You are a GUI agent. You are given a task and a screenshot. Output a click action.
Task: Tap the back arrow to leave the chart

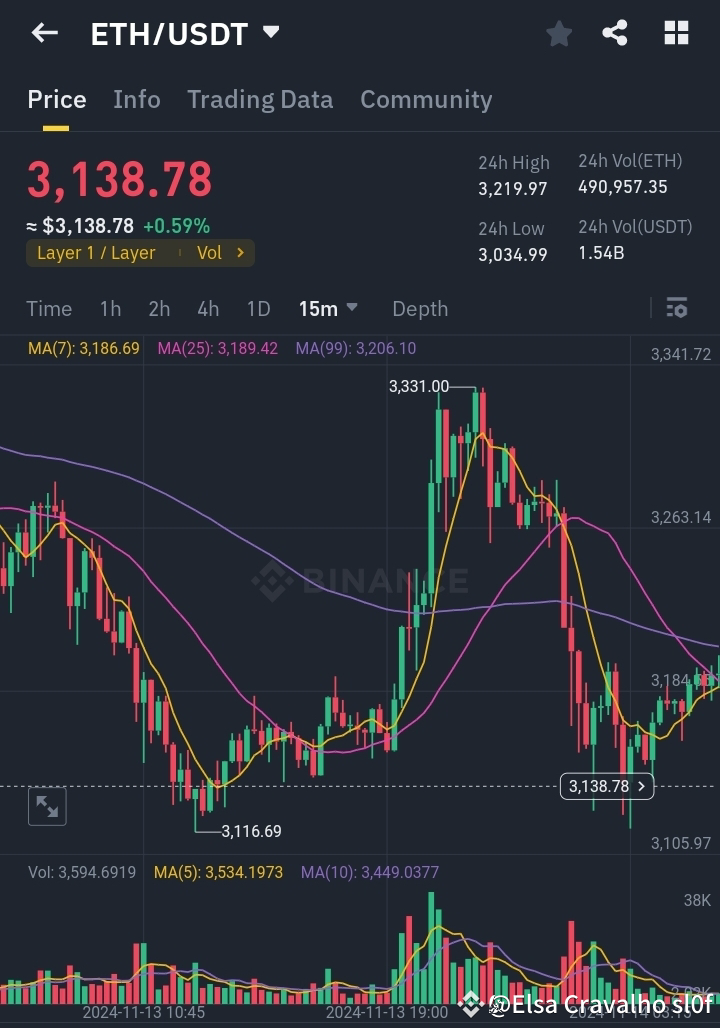[42, 32]
